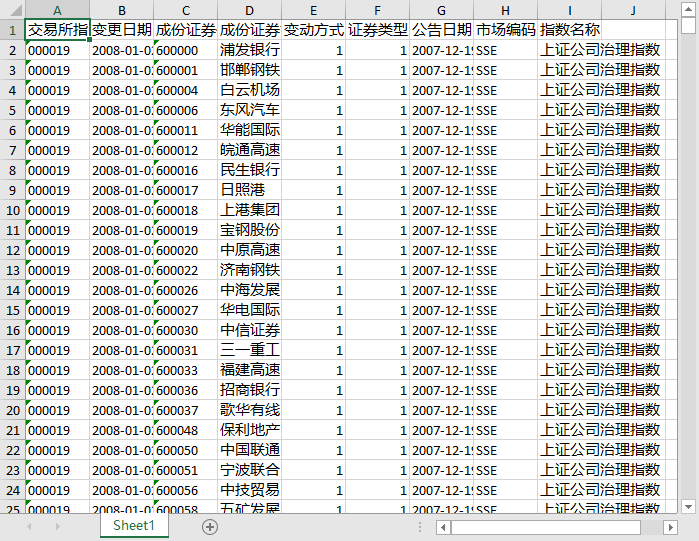Image resolution: width=699 pixels, height=541 pixels.
Task: Select cell 中国联通
Action: [249, 450]
